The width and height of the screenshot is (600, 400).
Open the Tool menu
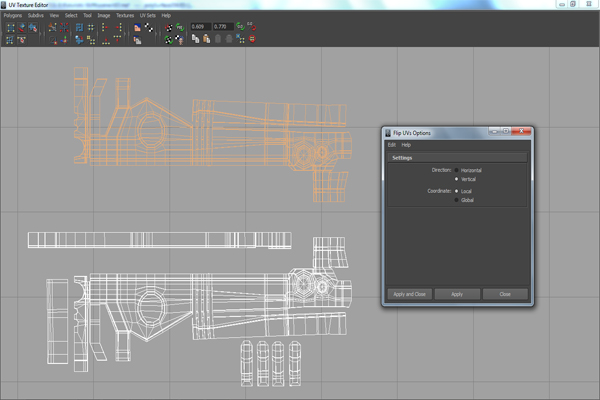(88, 16)
